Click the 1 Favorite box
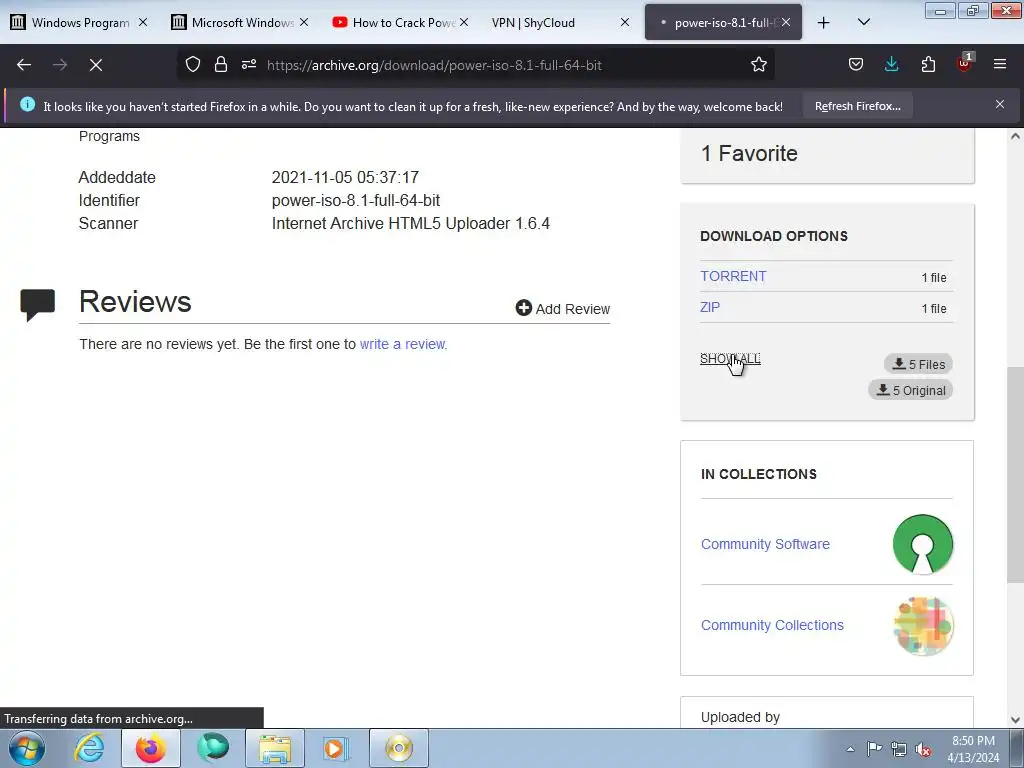This screenshot has height=768, width=1024. point(827,155)
